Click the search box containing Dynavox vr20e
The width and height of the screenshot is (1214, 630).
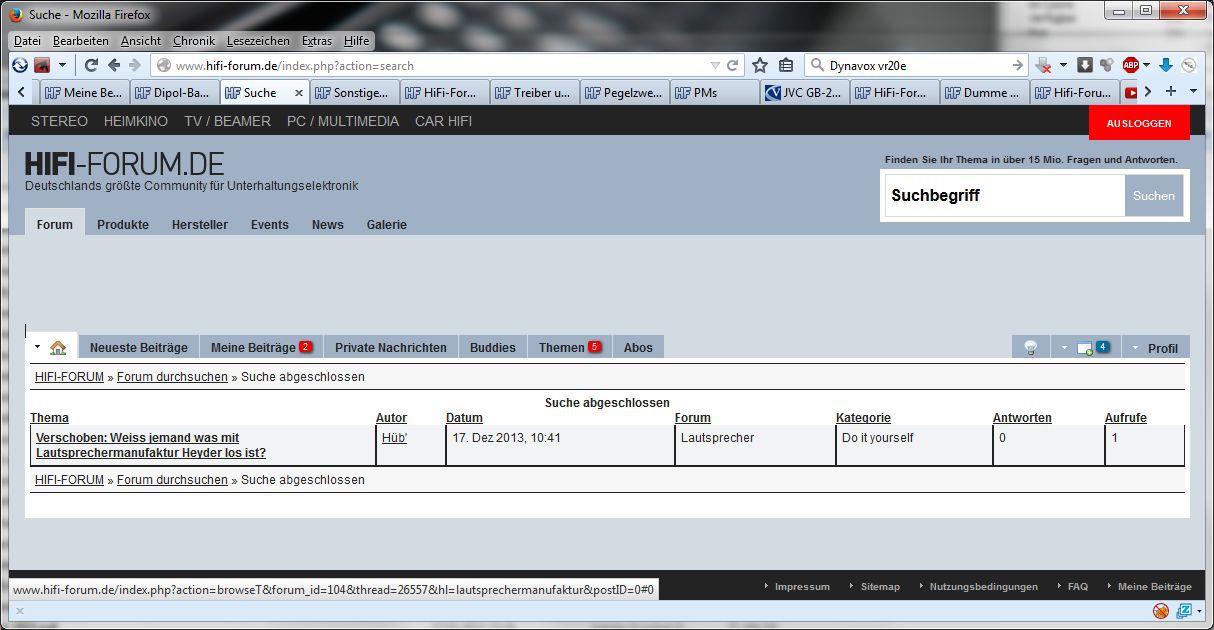point(917,65)
